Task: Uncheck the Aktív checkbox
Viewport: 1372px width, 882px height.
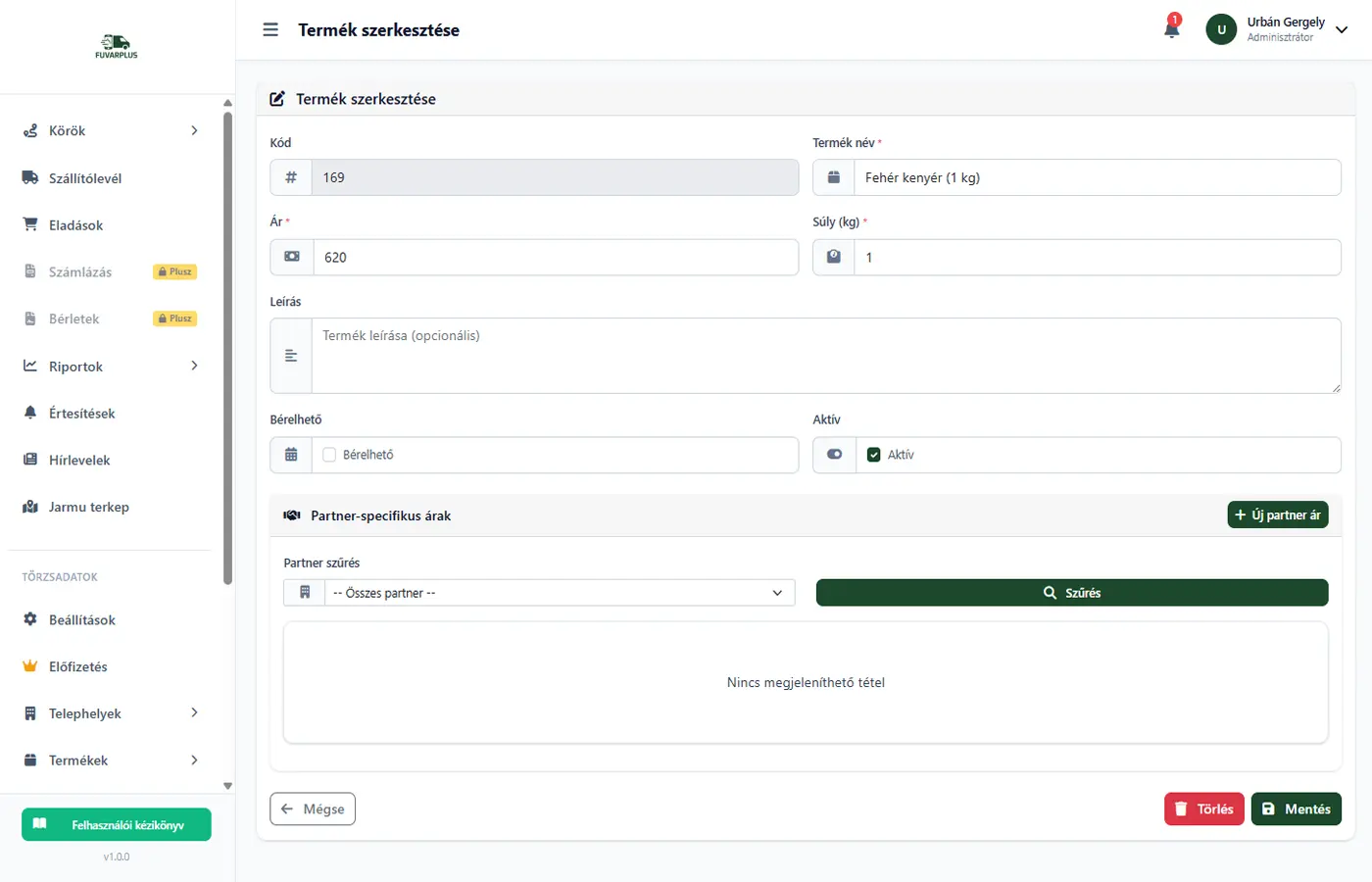Action: tap(874, 455)
